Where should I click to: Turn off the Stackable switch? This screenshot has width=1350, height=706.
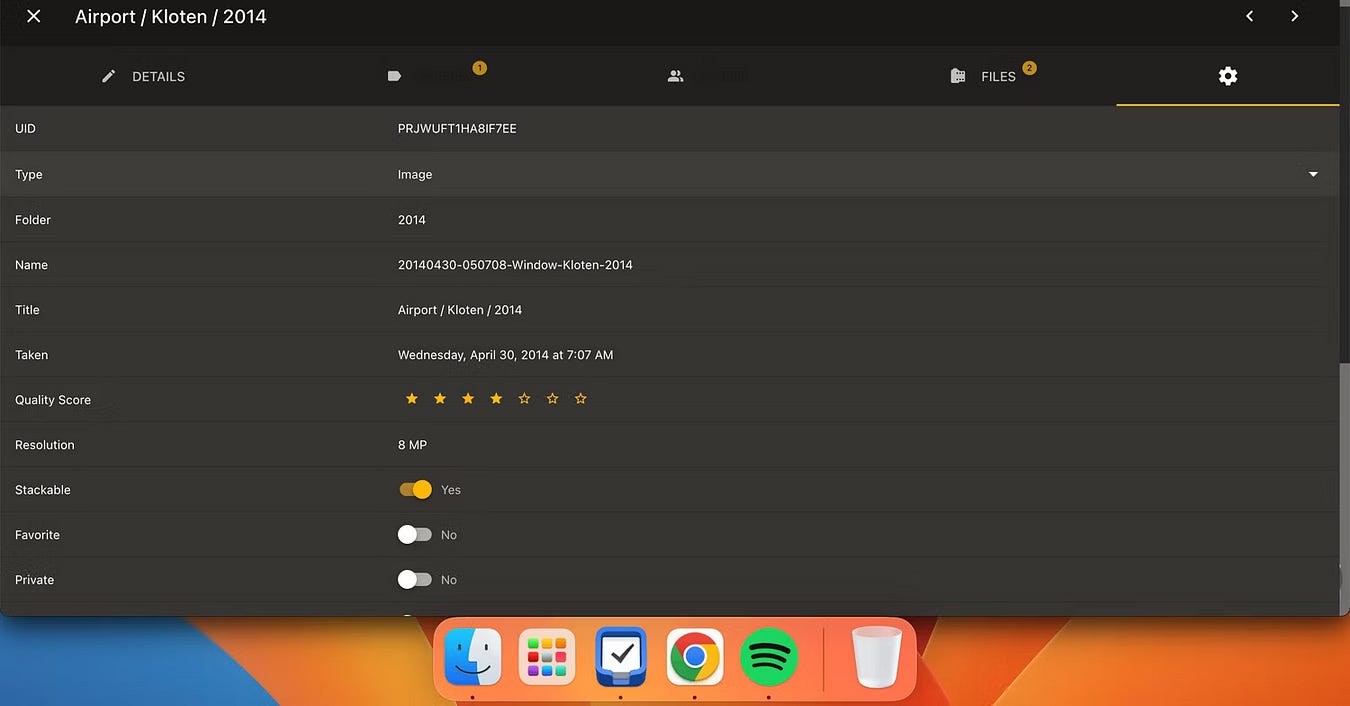(415, 490)
